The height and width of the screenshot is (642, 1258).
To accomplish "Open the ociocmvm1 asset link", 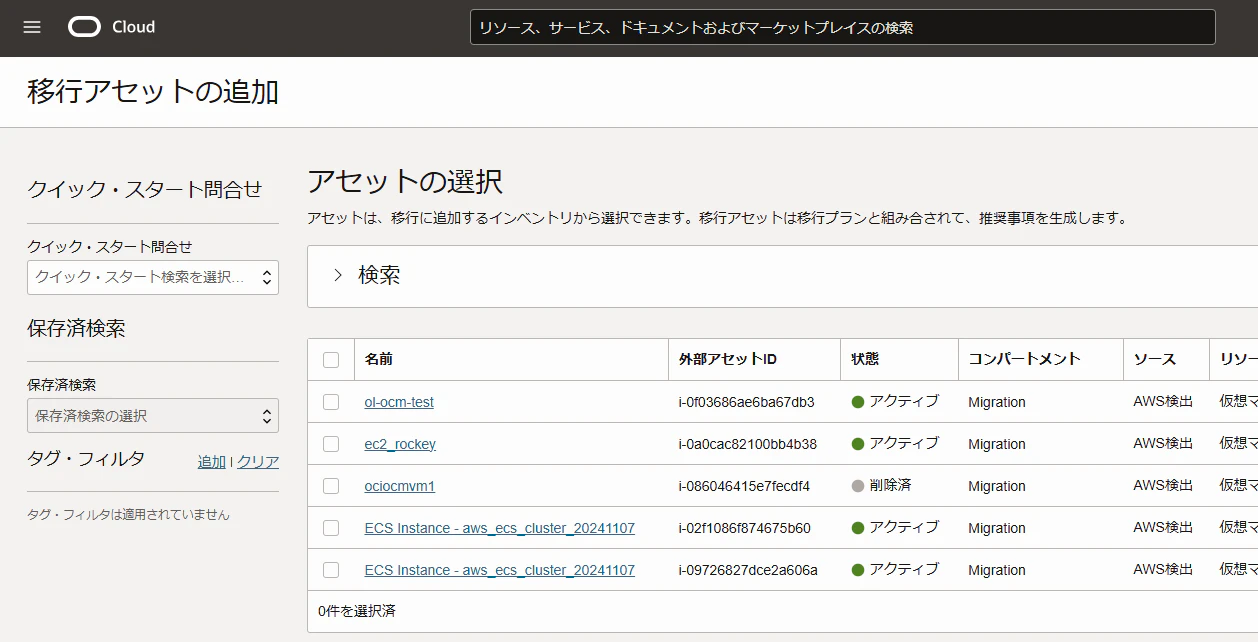I will [400, 486].
